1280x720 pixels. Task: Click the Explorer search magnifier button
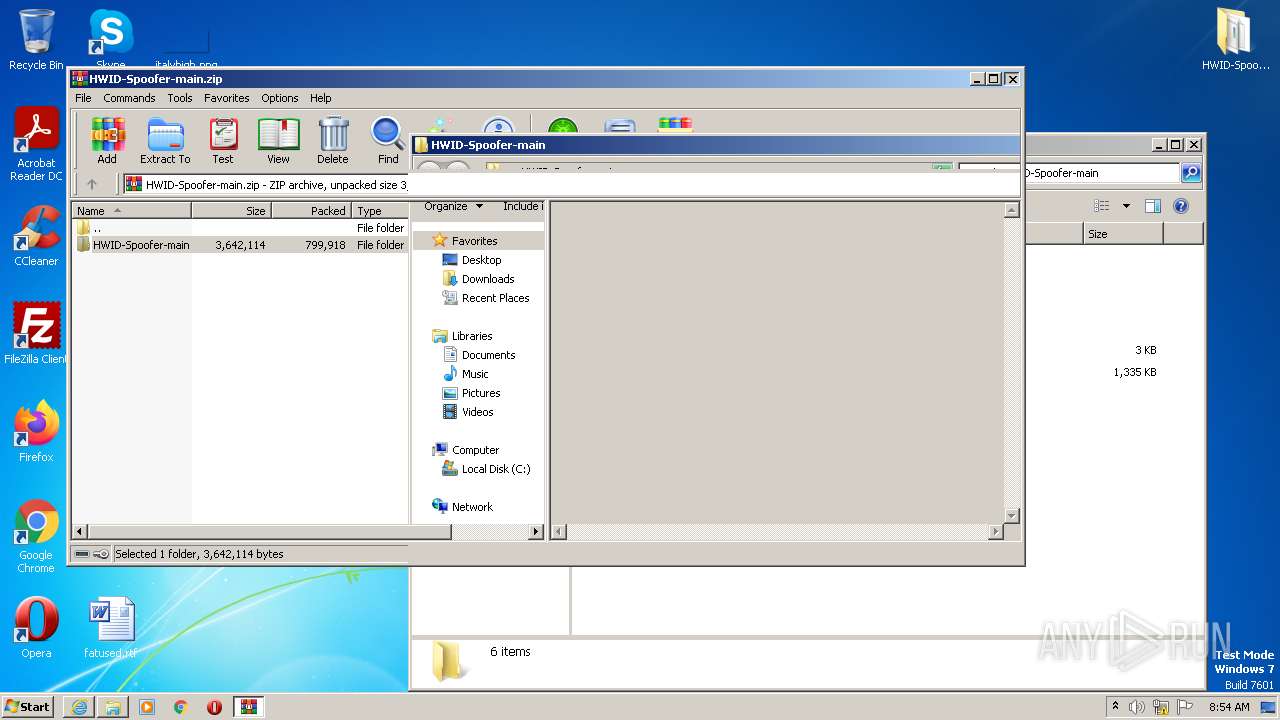pos(1191,173)
